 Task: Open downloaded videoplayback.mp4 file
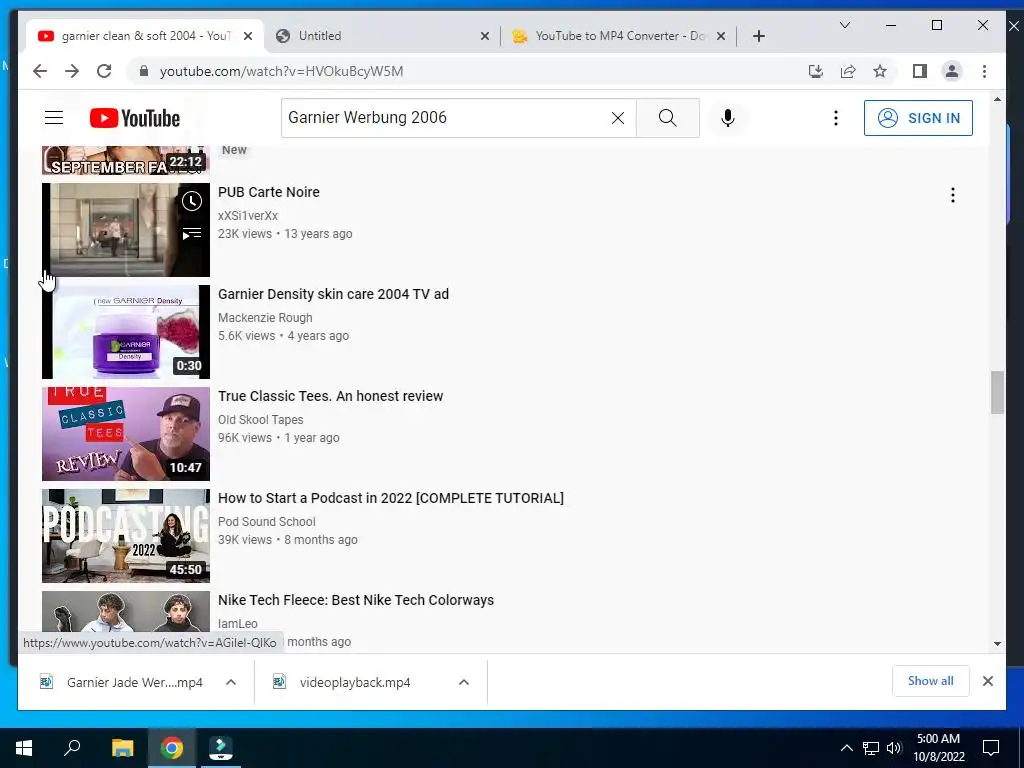[x=355, y=682]
